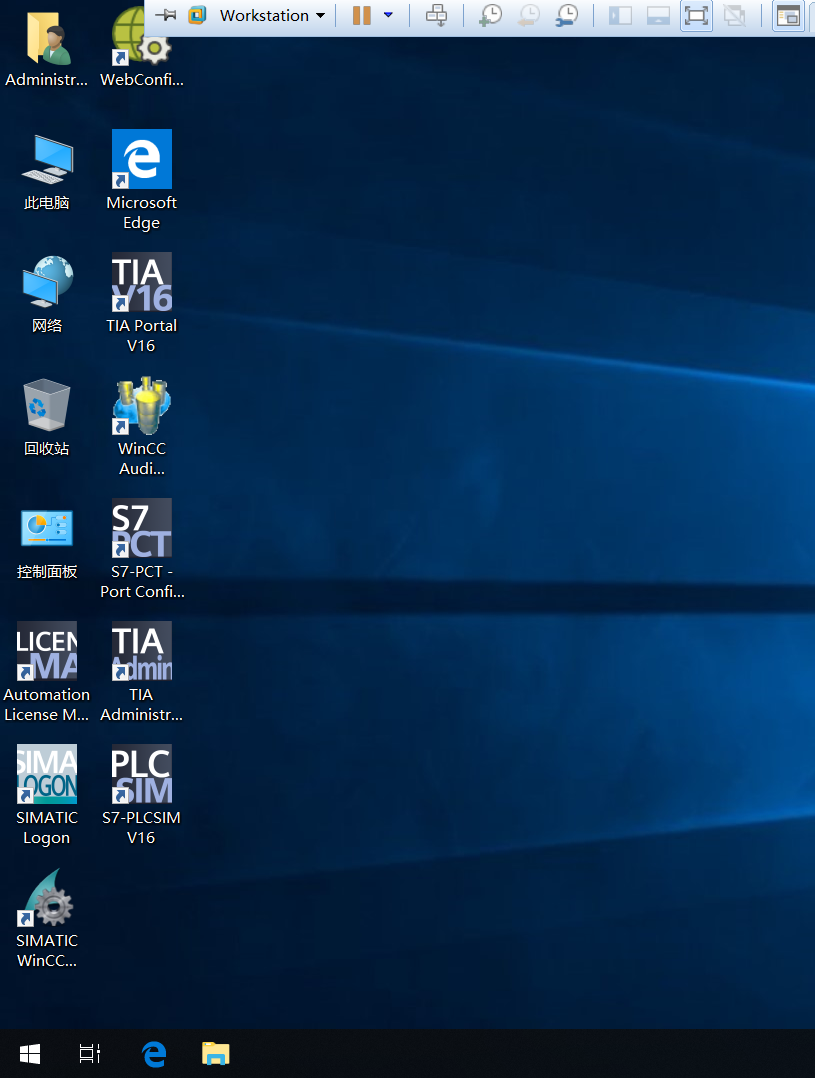The width and height of the screenshot is (815, 1078).
Task: Launch S7-PLCSIM V16 from the desktop
Action: 141,775
